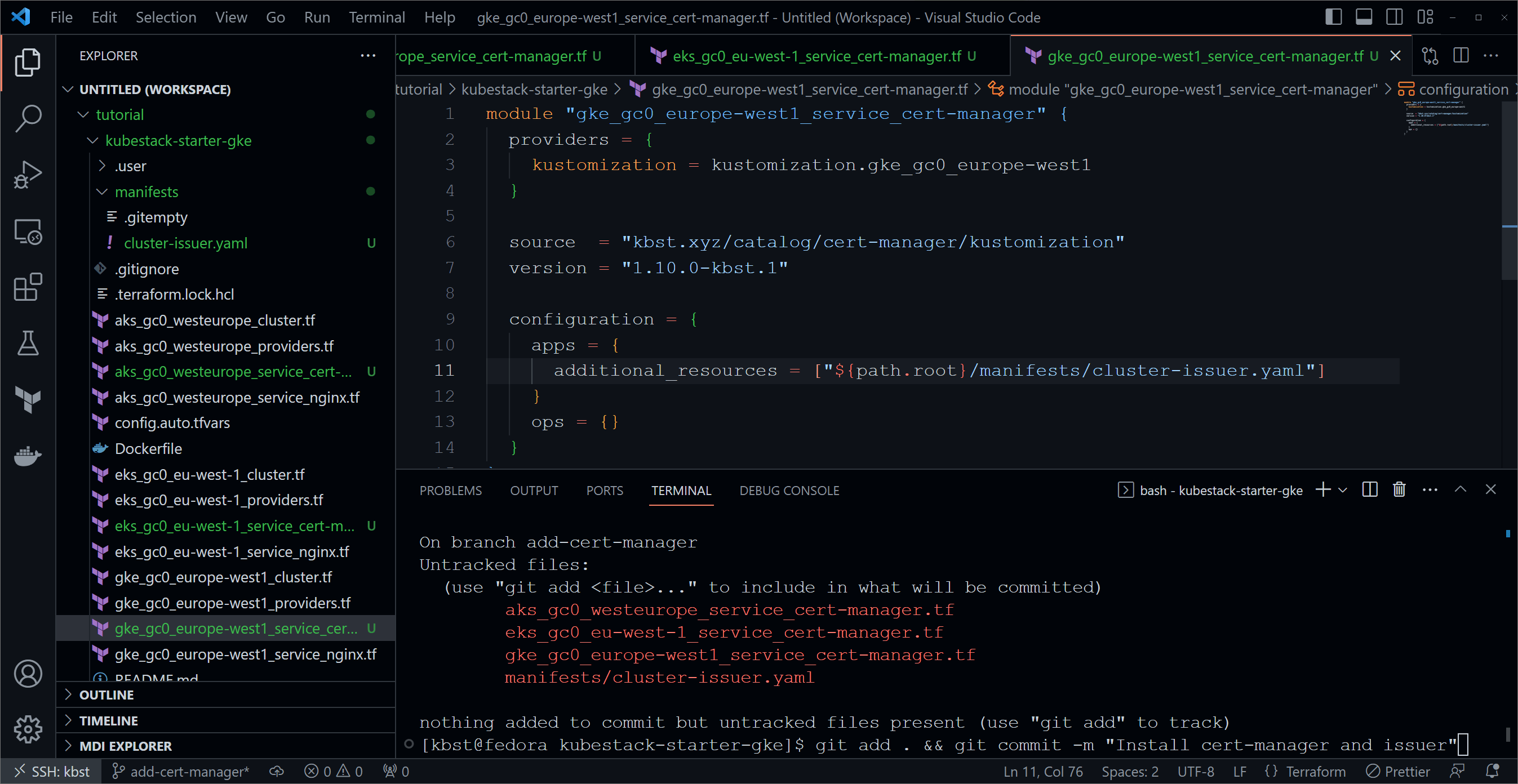
Task: Open the terminal launch profile dropdown arrow
Action: pos(1342,489)
